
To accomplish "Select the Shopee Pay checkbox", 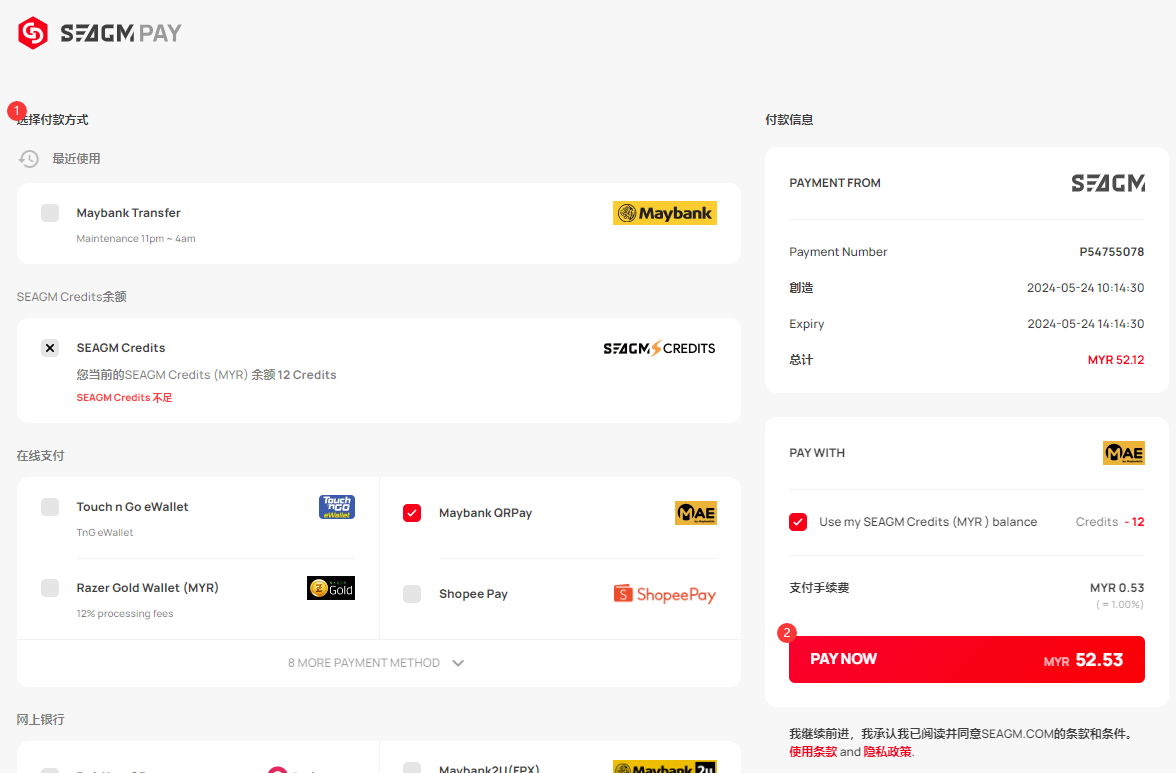I will 412,594.
